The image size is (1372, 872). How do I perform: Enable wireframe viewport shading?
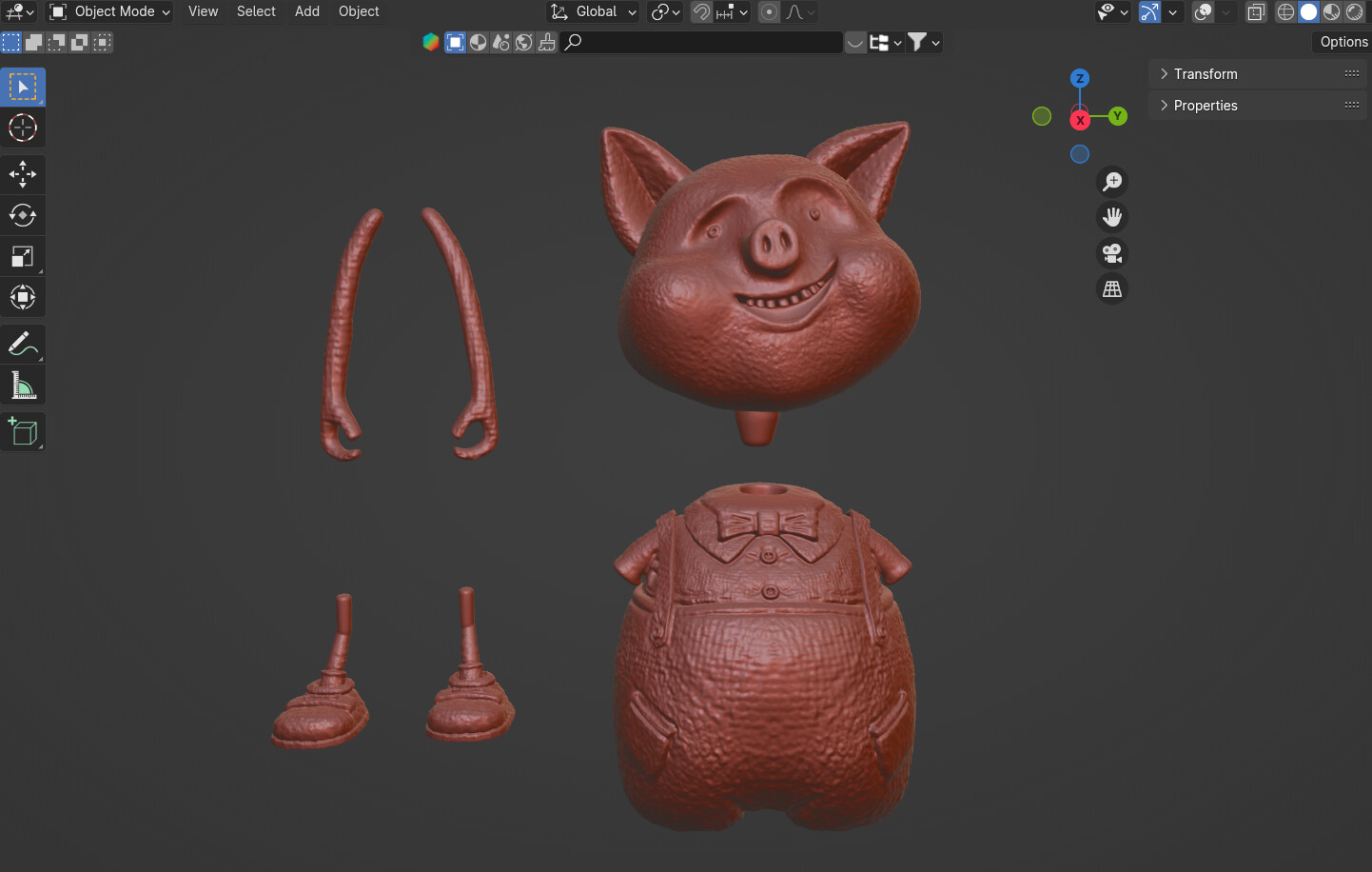click(1284, 12)
